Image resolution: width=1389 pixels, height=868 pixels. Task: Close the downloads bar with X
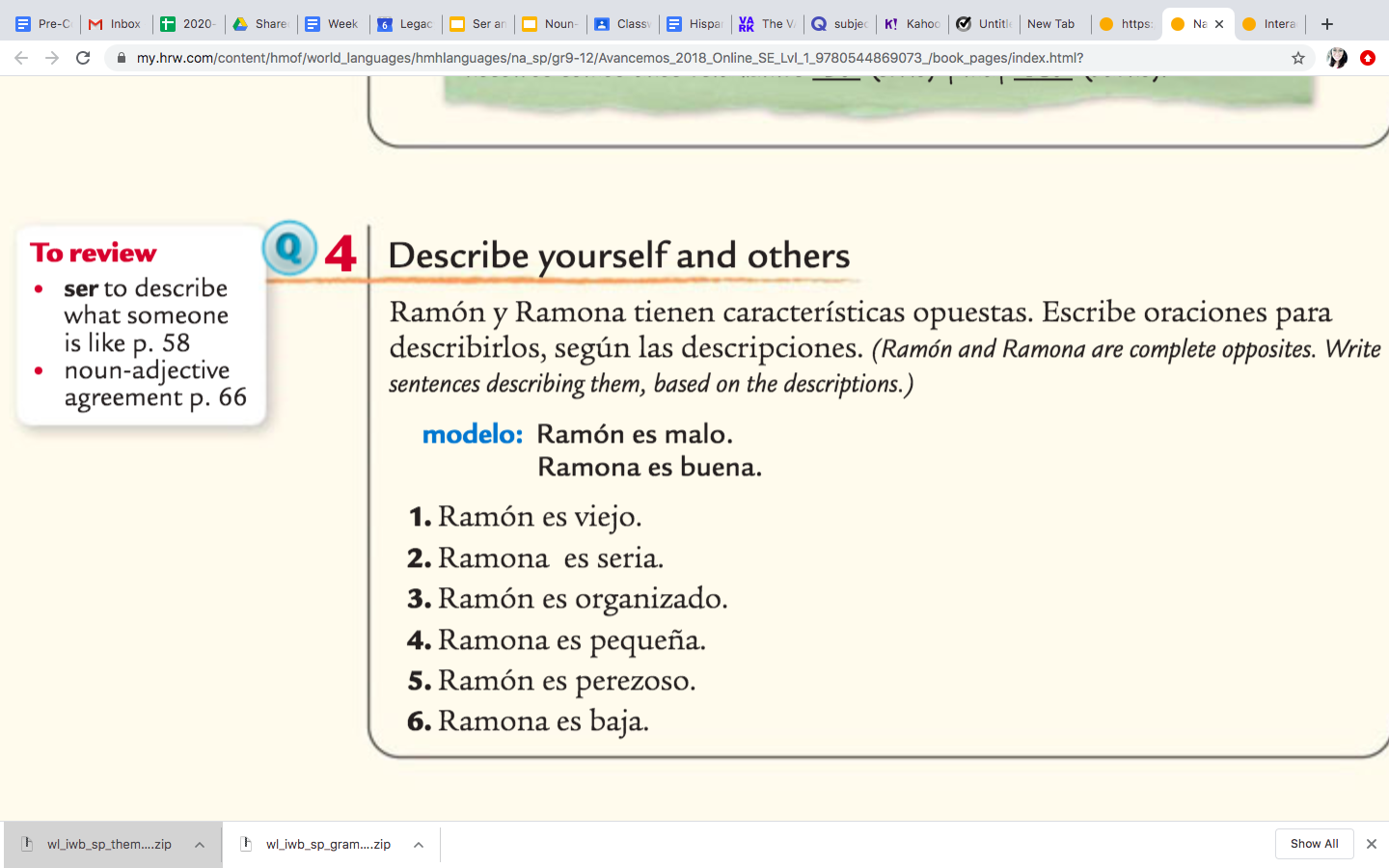pyautogui.click(x=1371, y=844)
